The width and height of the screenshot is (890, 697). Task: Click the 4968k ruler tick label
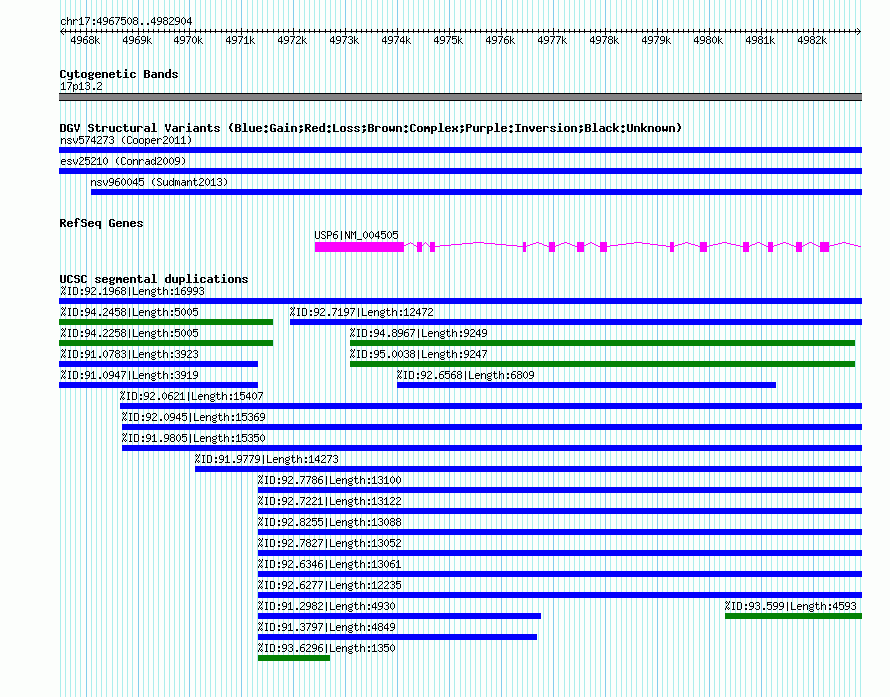pyautogui.click(x=85, y=40)
